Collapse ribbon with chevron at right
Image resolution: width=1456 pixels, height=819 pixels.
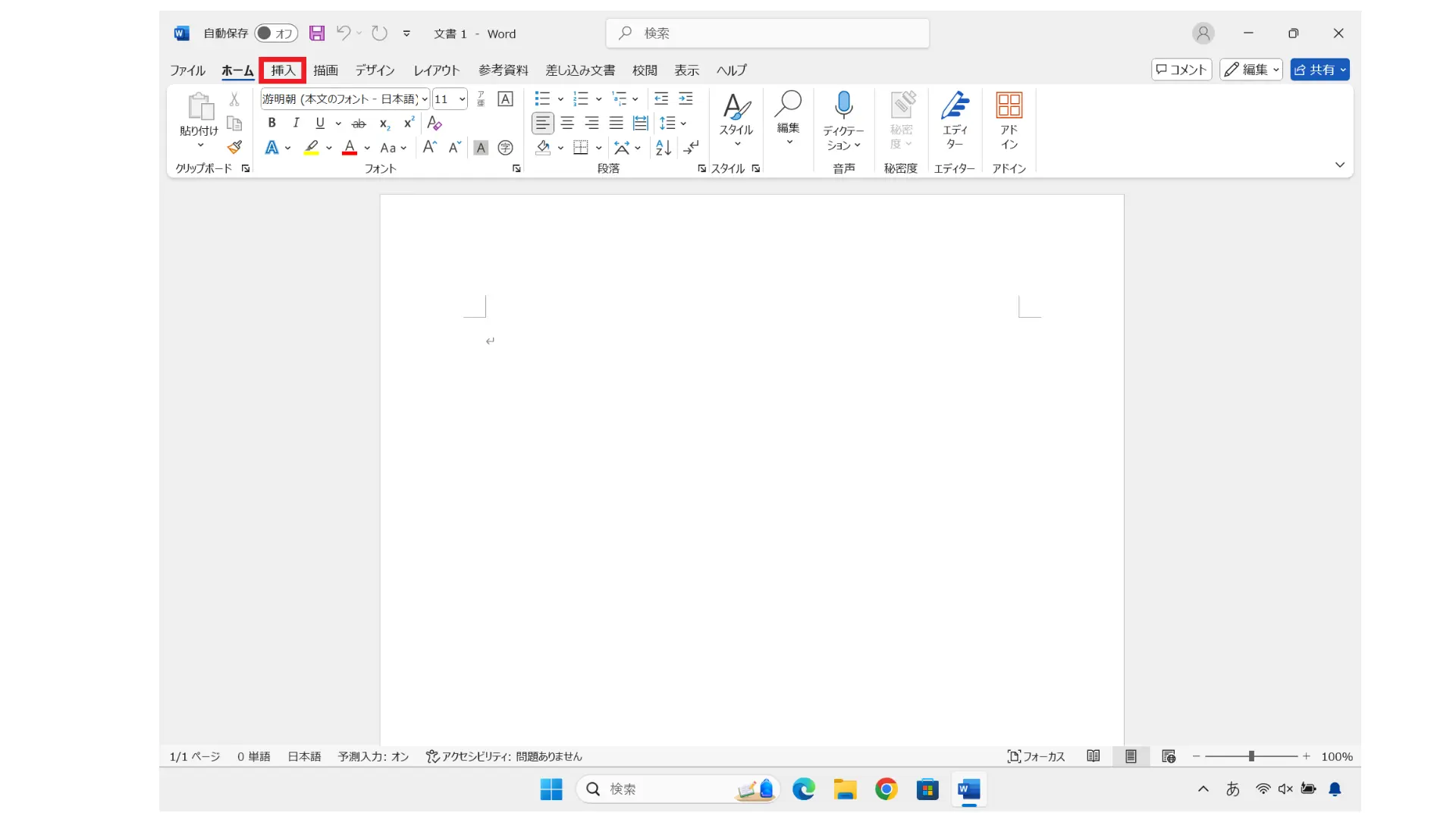coord(1340,165)
